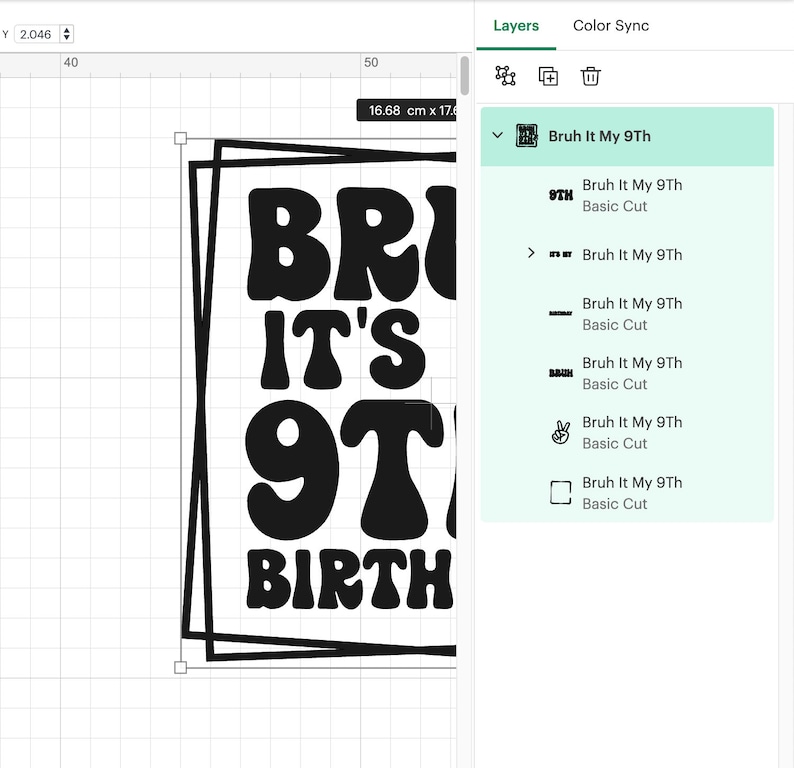The image size is (794, 768).
Task: Switch to the Layers tab
Action: pos(516,25)
